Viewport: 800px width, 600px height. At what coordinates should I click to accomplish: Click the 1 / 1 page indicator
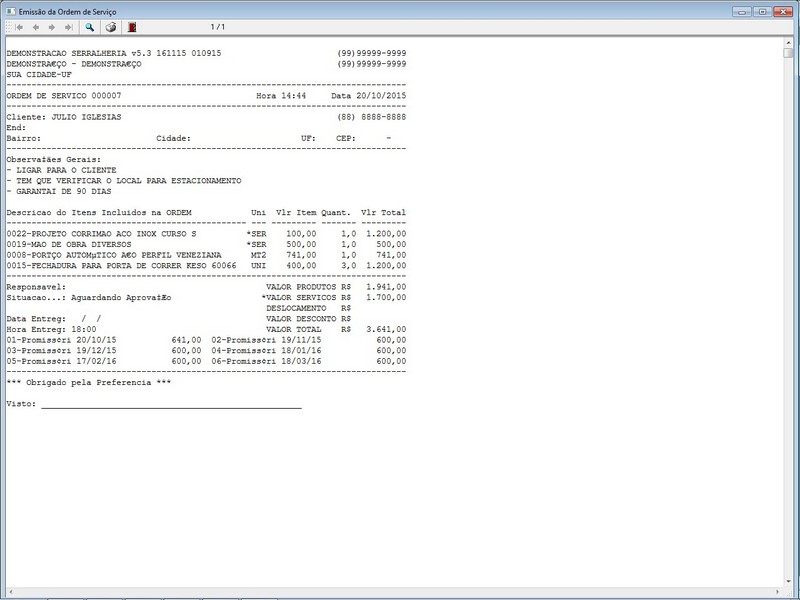tap(217, 27)
